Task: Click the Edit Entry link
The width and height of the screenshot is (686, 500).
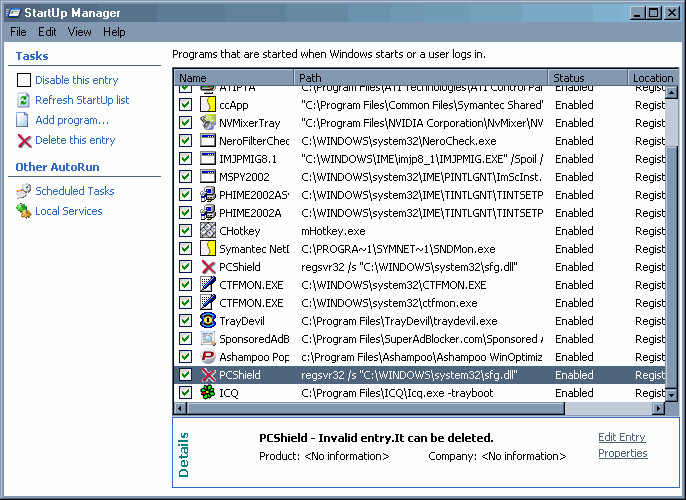Action: 622,437
